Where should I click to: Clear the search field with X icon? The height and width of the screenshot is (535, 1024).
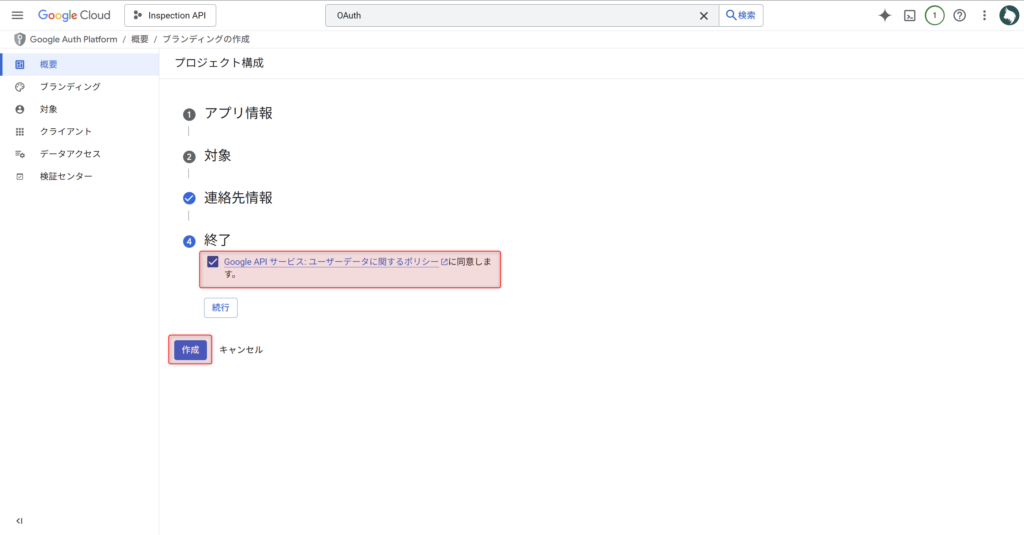point(703,16)
